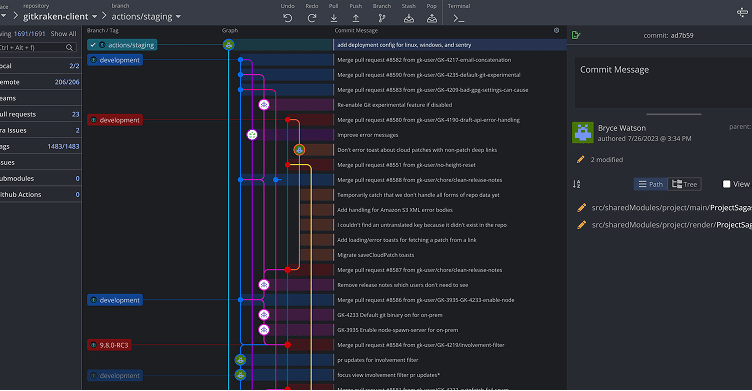Pull changes with the Pull icon

334,18
